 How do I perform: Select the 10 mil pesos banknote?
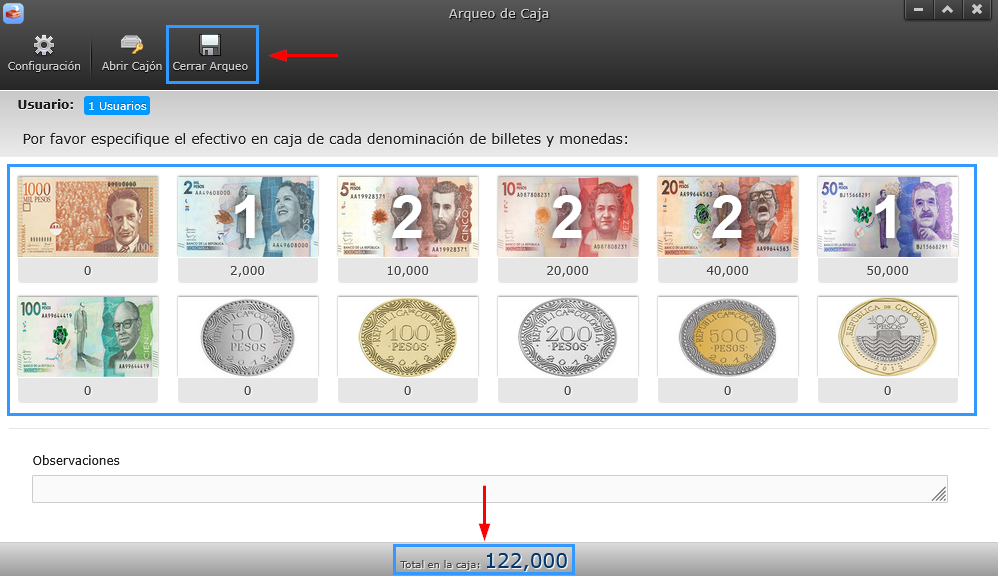click(568, 216)
